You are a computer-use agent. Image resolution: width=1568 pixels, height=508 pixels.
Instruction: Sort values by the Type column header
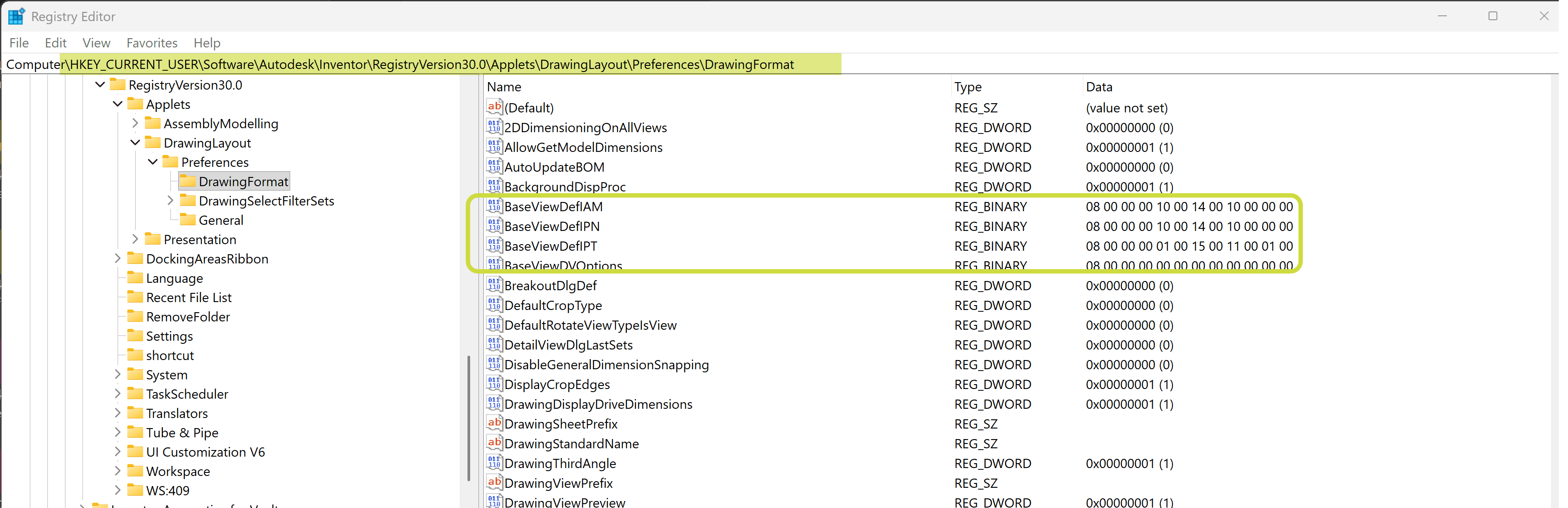(967, 87)
